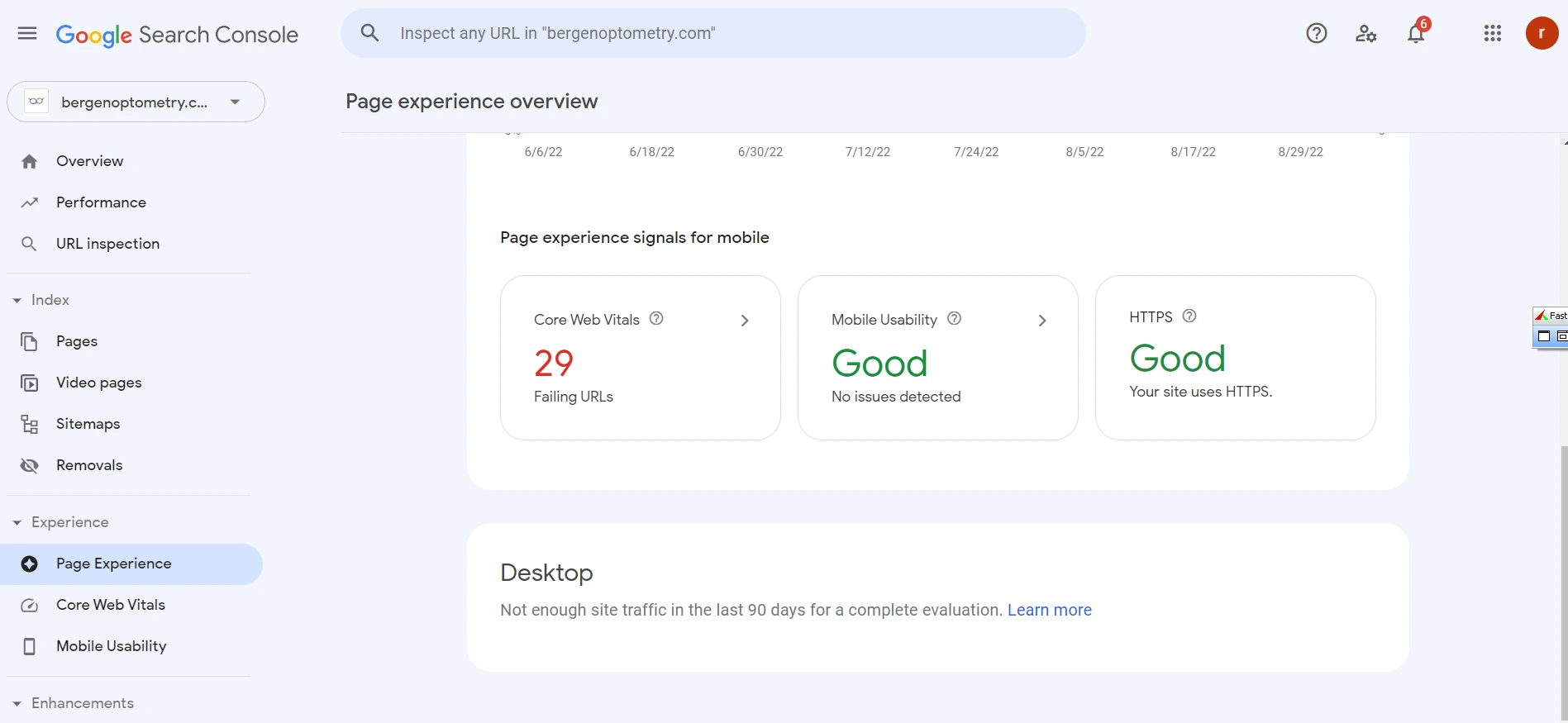Open Removals in sidebar
This screenshot has width=1568, height=723.
pyautogui.click(x=89, y=465)
